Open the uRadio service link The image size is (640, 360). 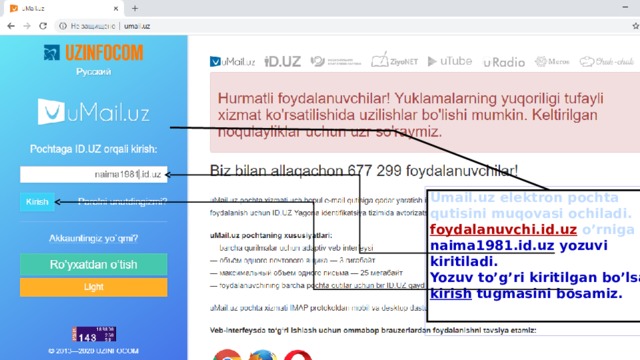[x=504, y=62]
